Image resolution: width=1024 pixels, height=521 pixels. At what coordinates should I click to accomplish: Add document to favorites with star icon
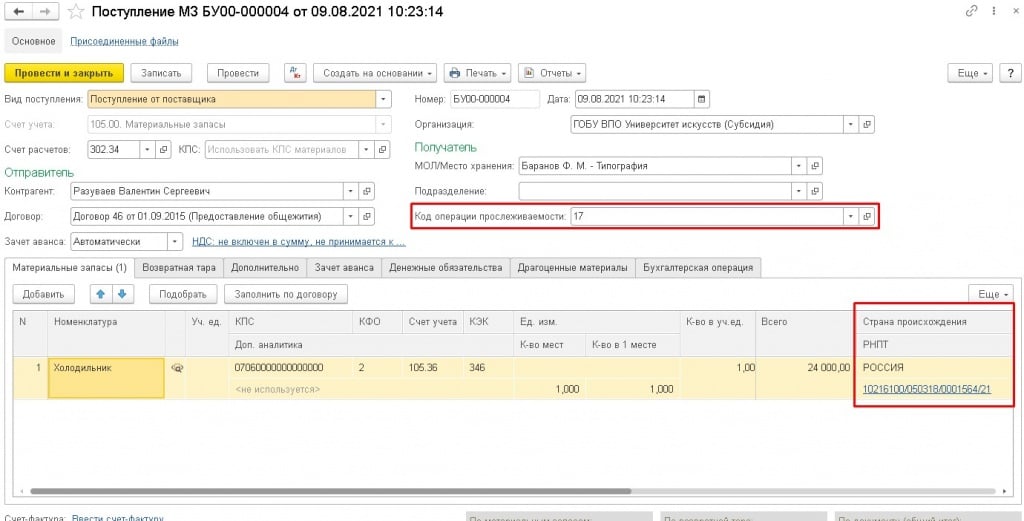tap(74, 12)
